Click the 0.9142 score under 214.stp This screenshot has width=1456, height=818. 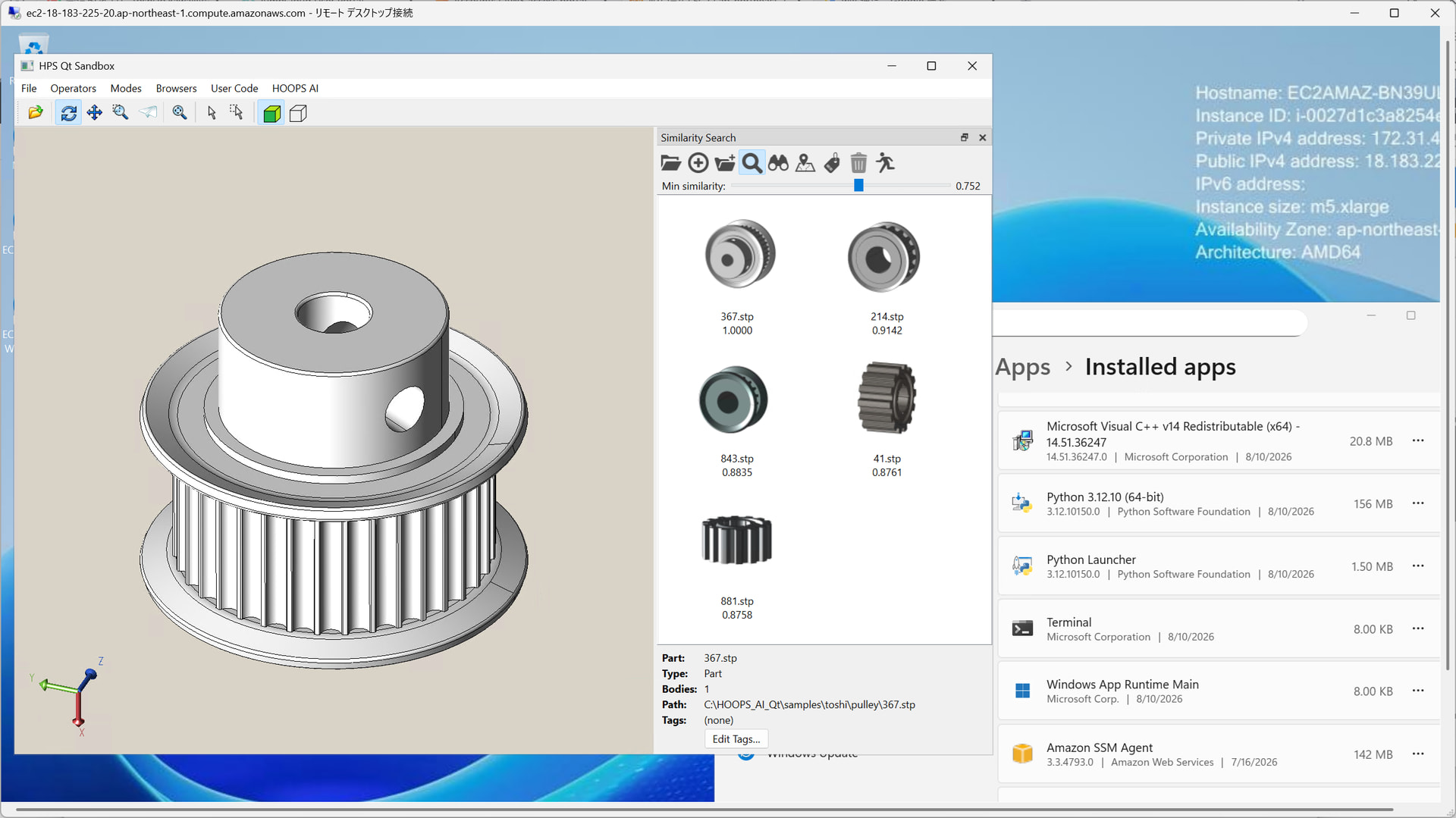886,331
